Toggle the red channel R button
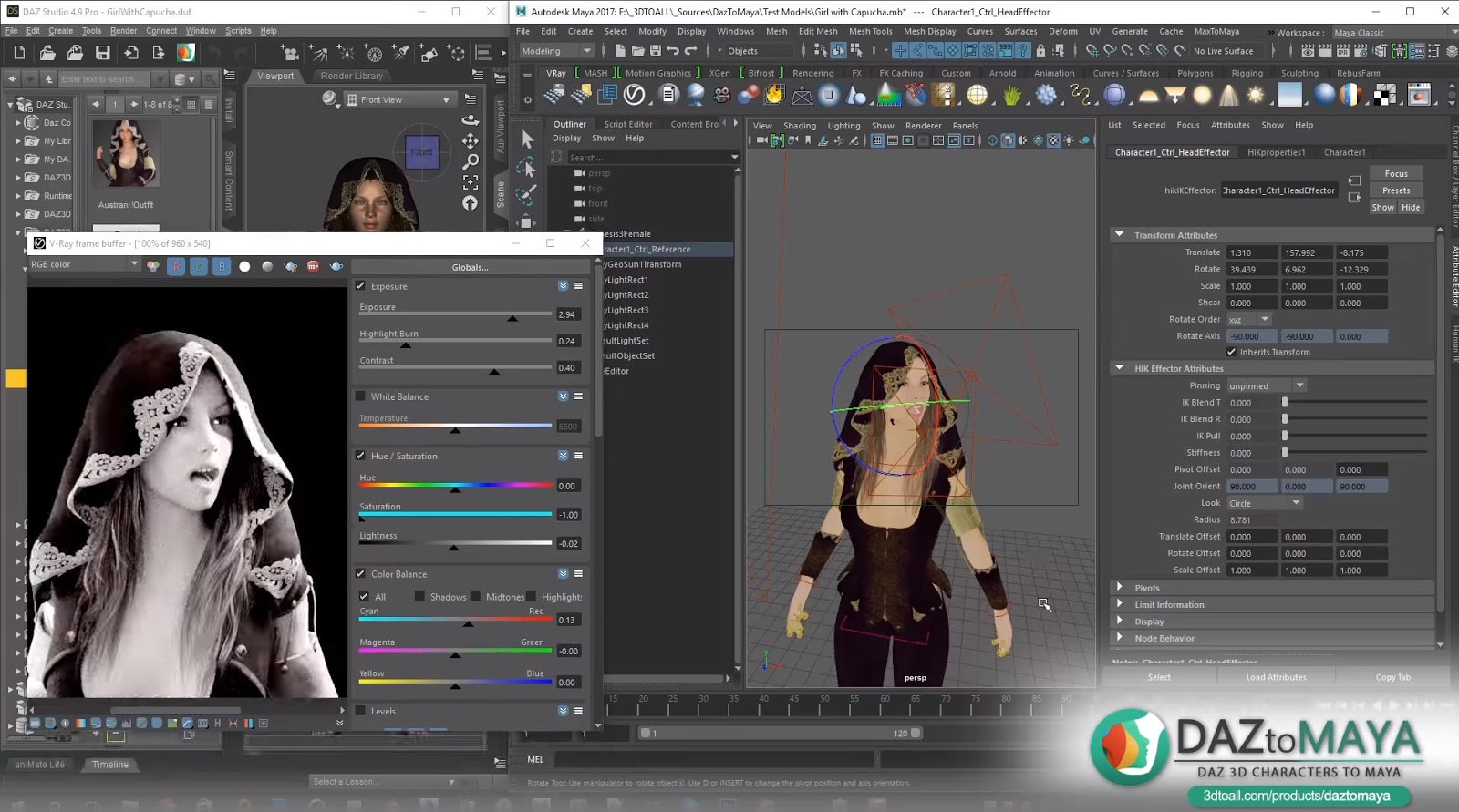Viewport: 1459px width, 812px height. click(x=176, y=266)
